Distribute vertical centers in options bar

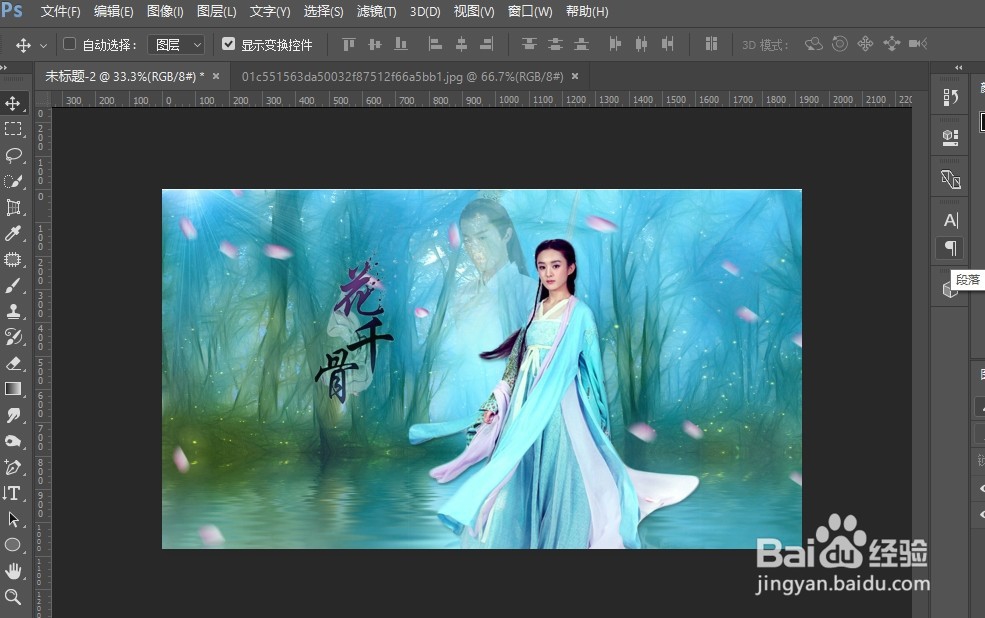click(555, 44)
